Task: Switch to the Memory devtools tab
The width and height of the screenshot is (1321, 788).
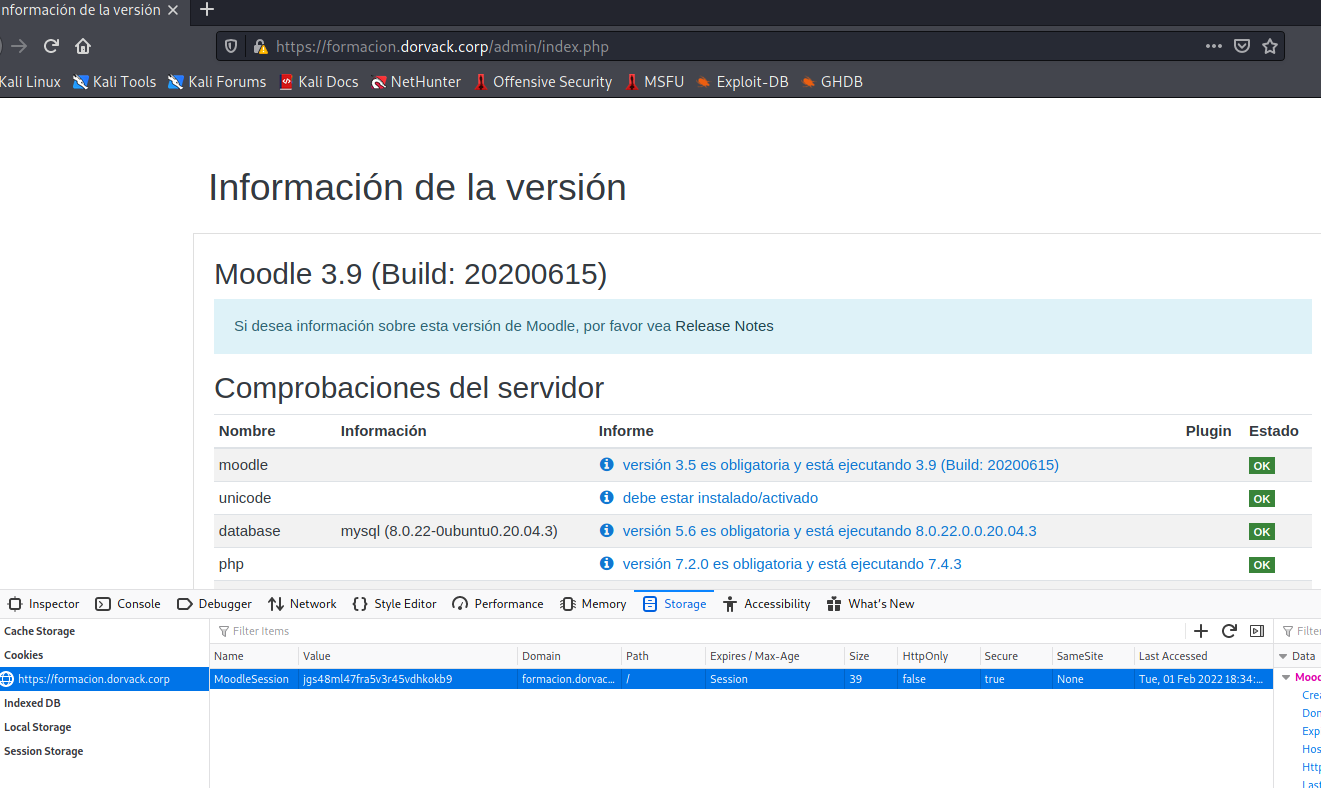Action: click(x=593, y=604)
